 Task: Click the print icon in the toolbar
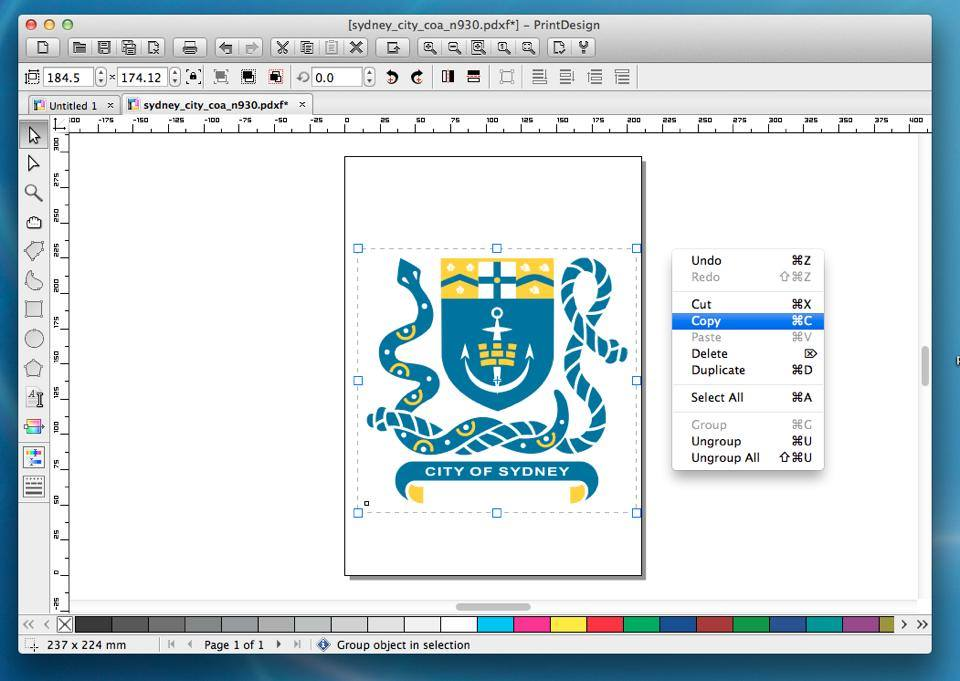point(190,47)
